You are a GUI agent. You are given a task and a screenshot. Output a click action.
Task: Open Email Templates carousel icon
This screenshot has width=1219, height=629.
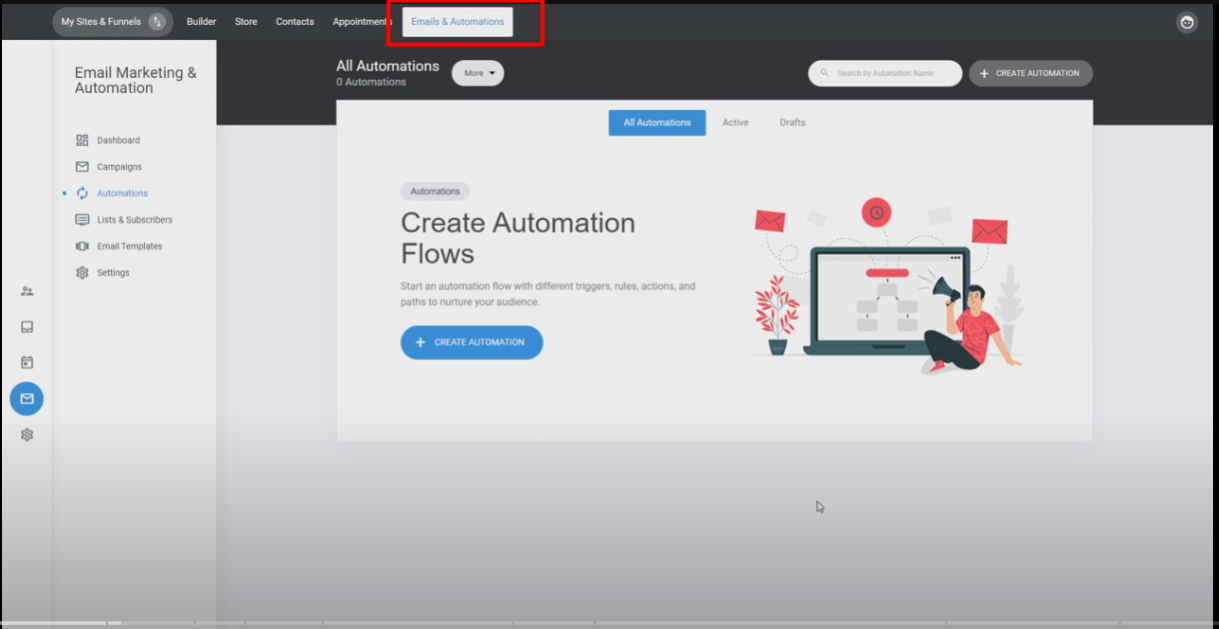(x=82, y=246)
